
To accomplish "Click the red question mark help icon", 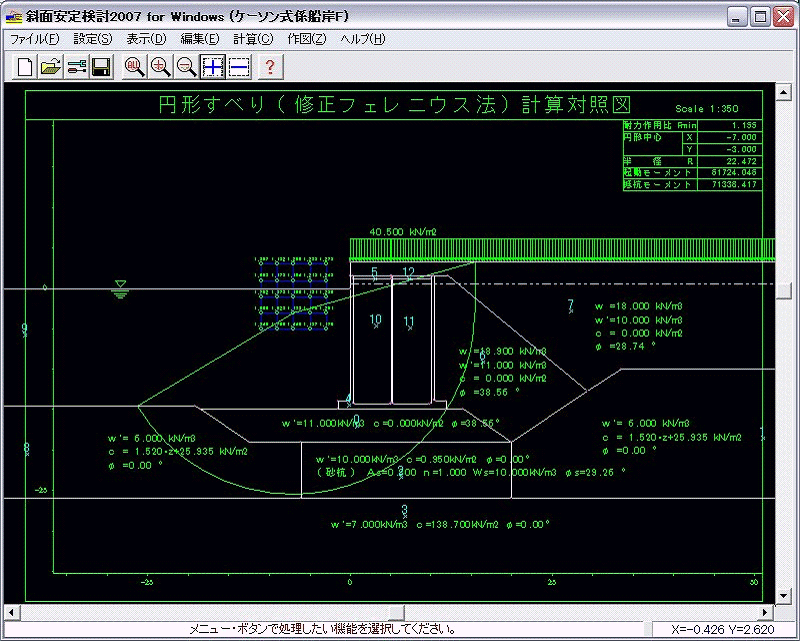I will point(270,67).
